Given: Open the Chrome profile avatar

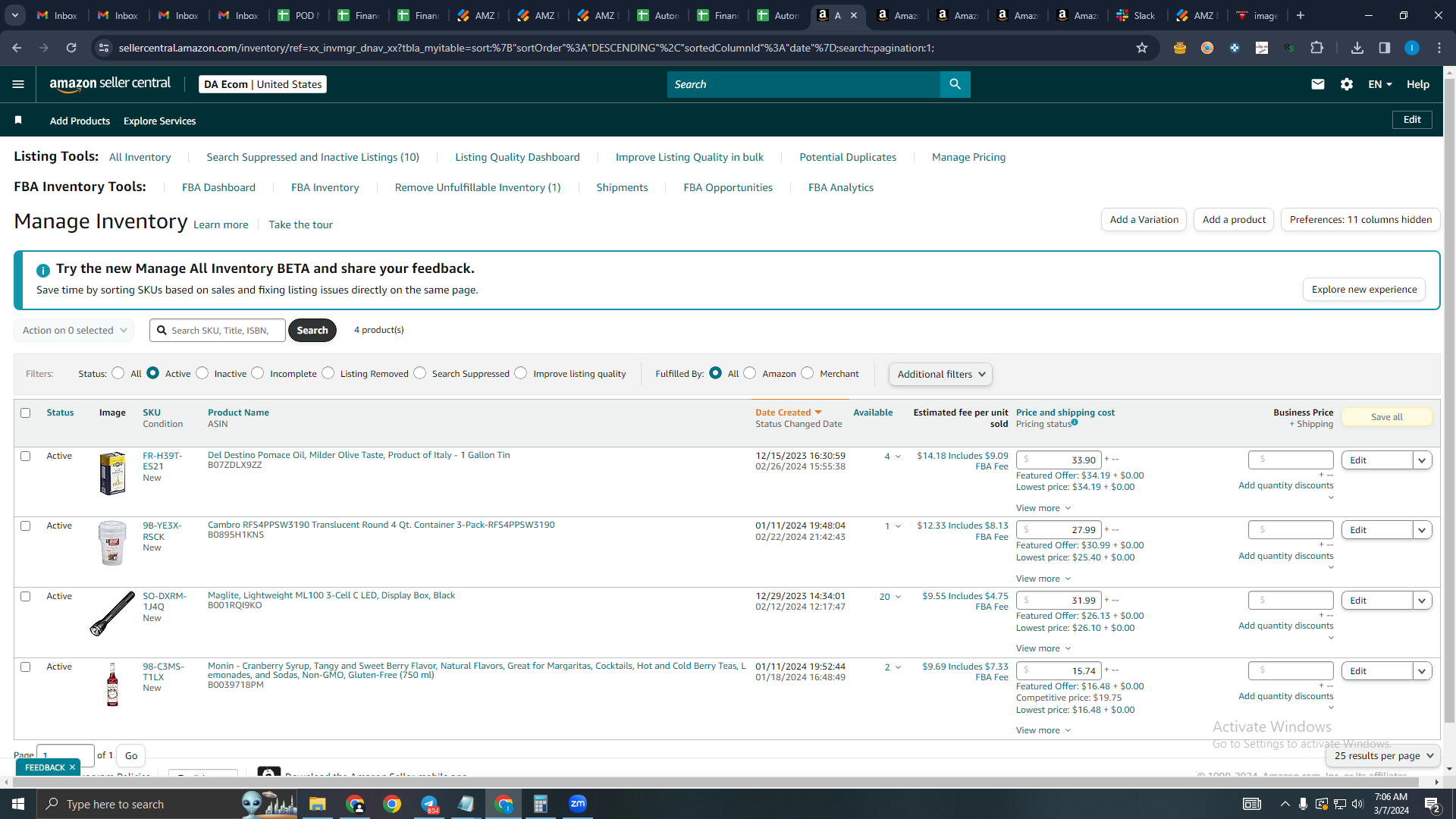Looking at the screenshot, I should point(1412,48).
